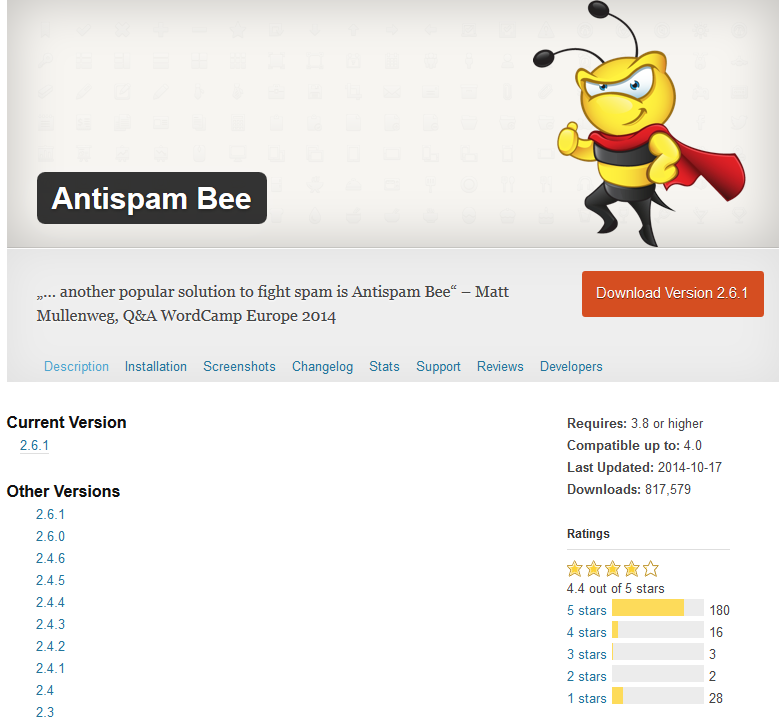Open the Reviews tab
Viewport: 780px width, 722px height.
(500, 366)
